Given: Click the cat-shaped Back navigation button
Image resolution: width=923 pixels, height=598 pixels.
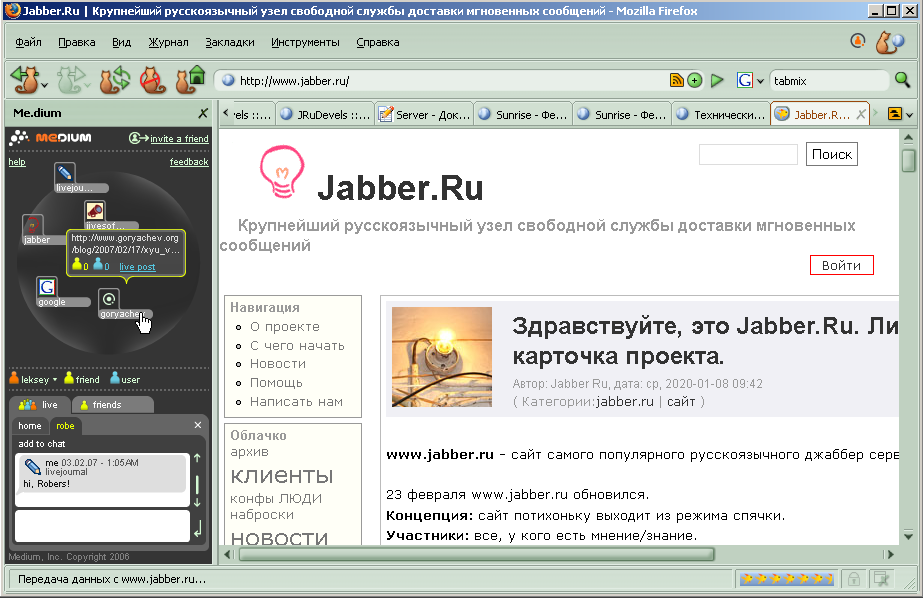Looking at the screenshot, I should 24,79.
